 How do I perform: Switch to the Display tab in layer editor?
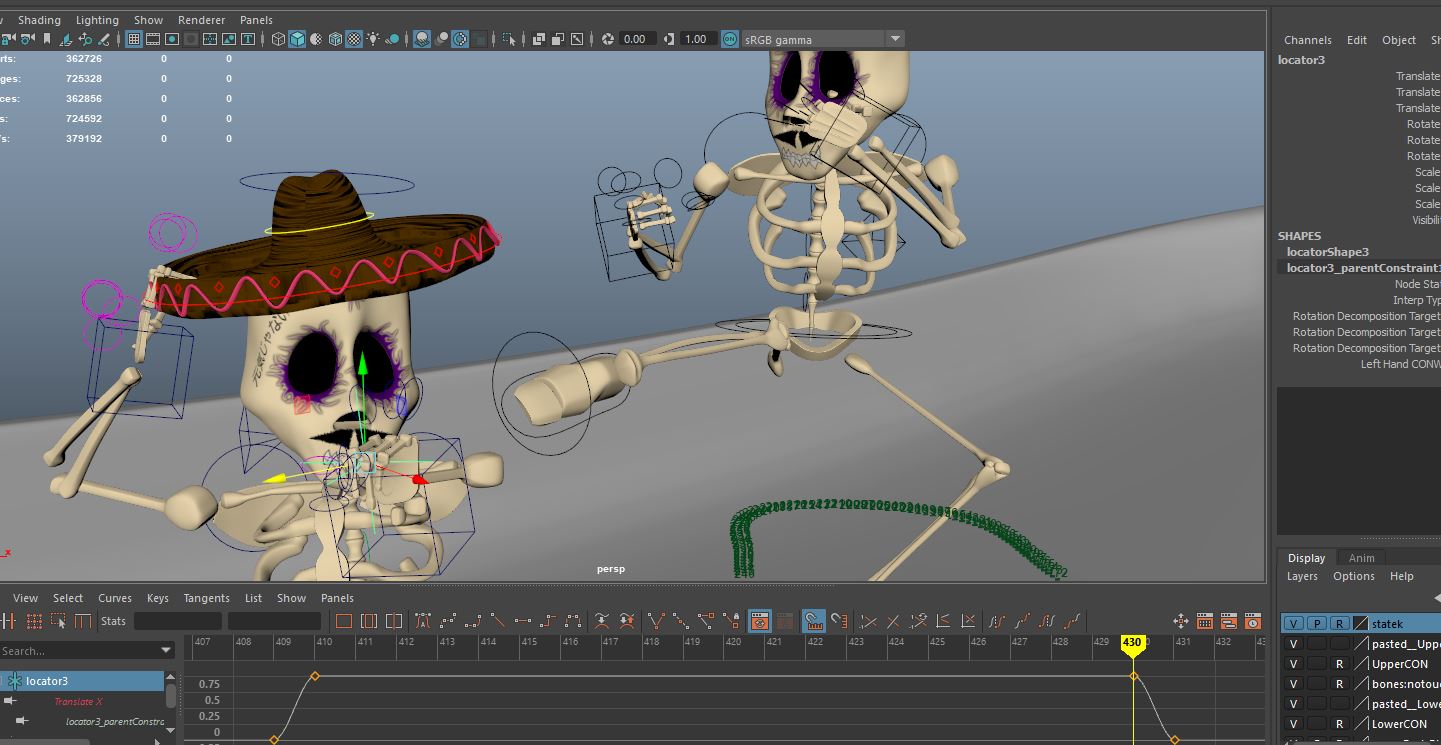(1306, 558)
